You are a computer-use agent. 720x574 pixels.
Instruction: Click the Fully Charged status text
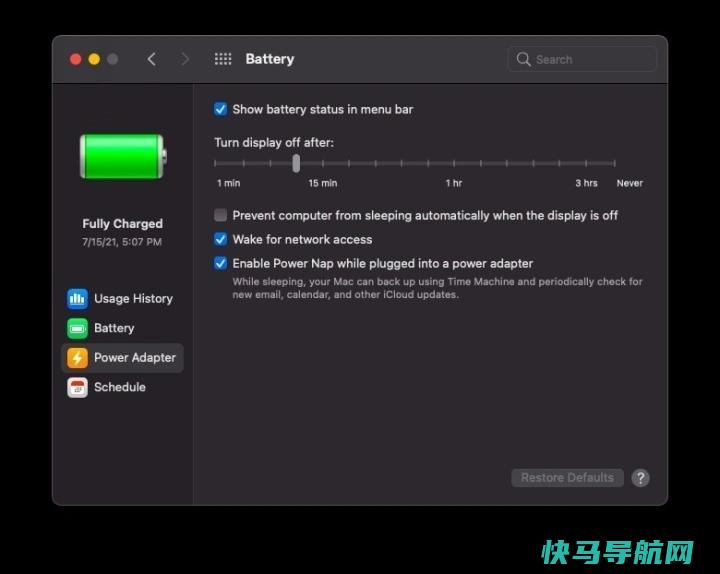(122, 224)
